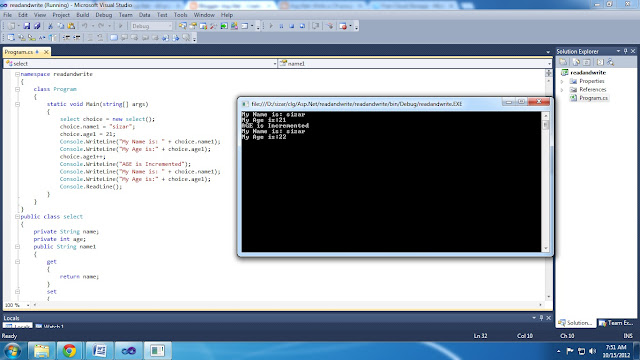Open the Edit menu
Viewport: 640px width, 360px height.
(23, 15)
